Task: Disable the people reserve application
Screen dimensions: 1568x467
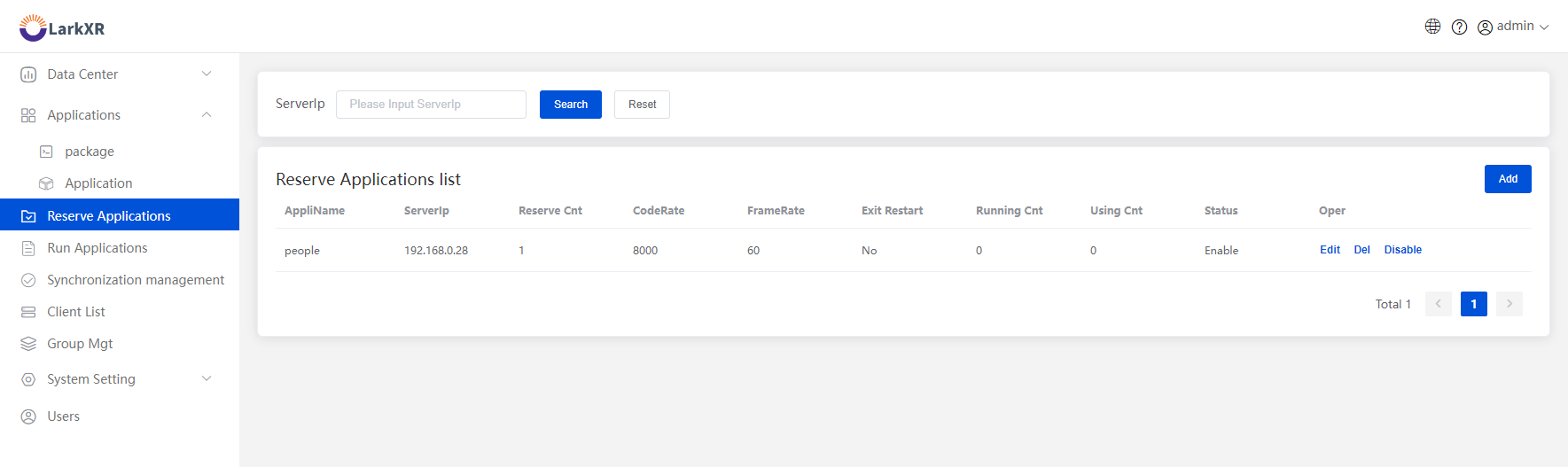Action: tap(1402, 250)
